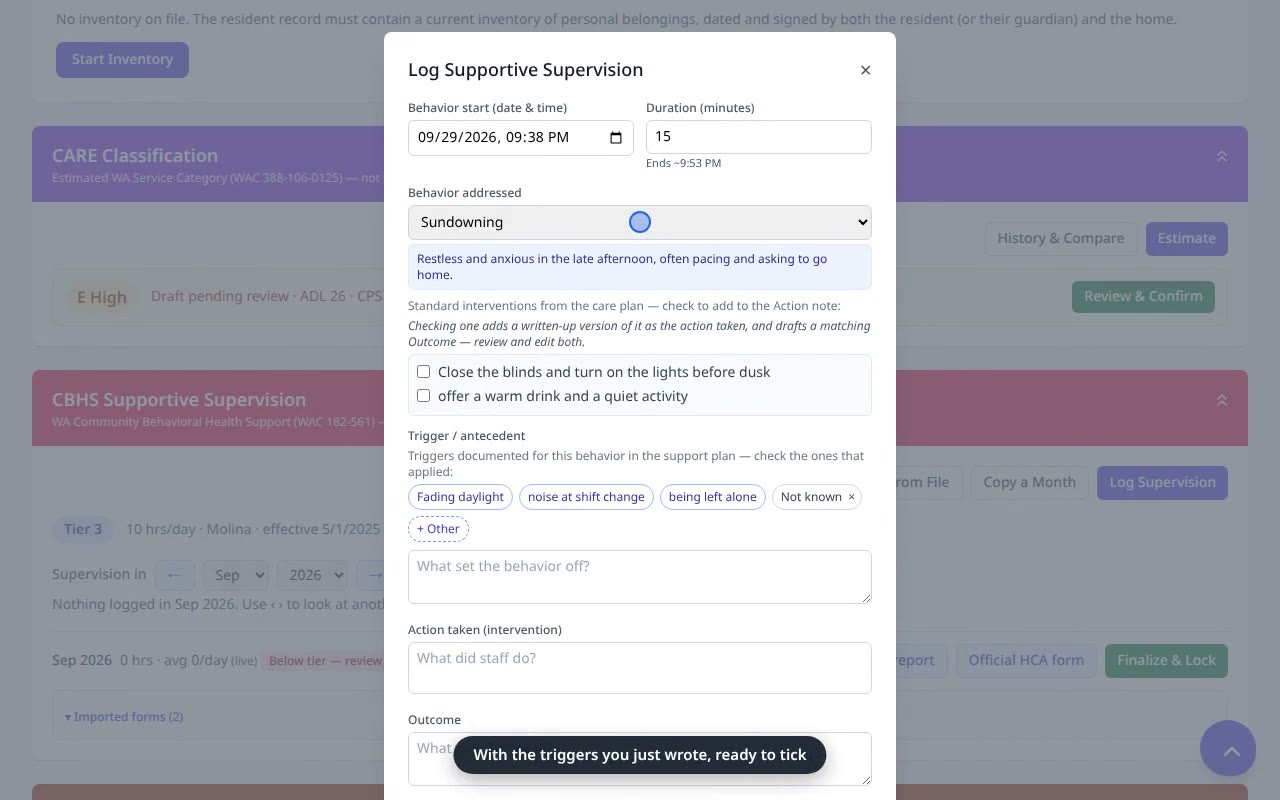This screenshot has height=800, width=1280.
Task: Click the "What did staff do?" action field
Action: [x=640, y=668]
